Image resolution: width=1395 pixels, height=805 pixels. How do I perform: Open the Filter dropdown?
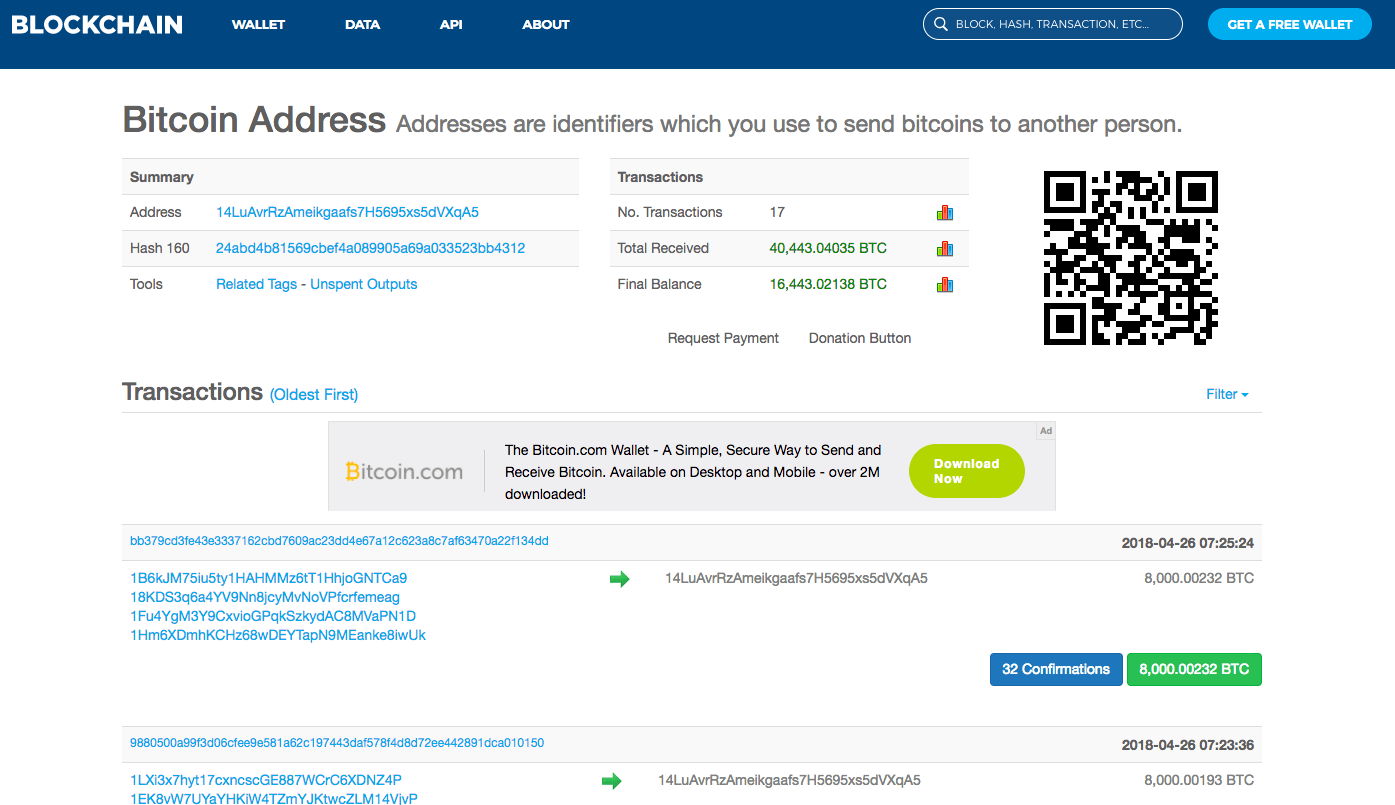point(1227,394)
